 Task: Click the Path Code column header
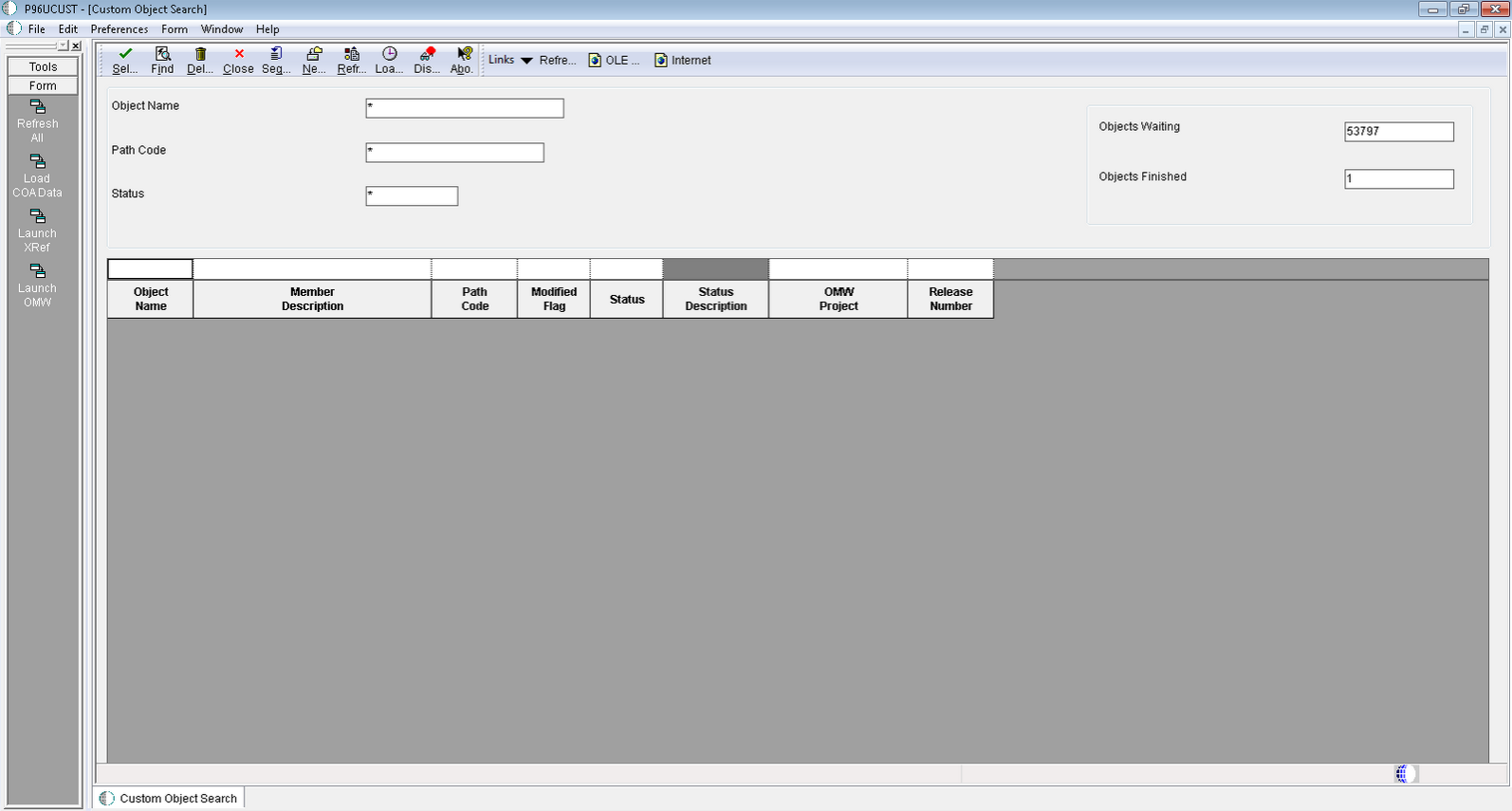tap(474, 299)
